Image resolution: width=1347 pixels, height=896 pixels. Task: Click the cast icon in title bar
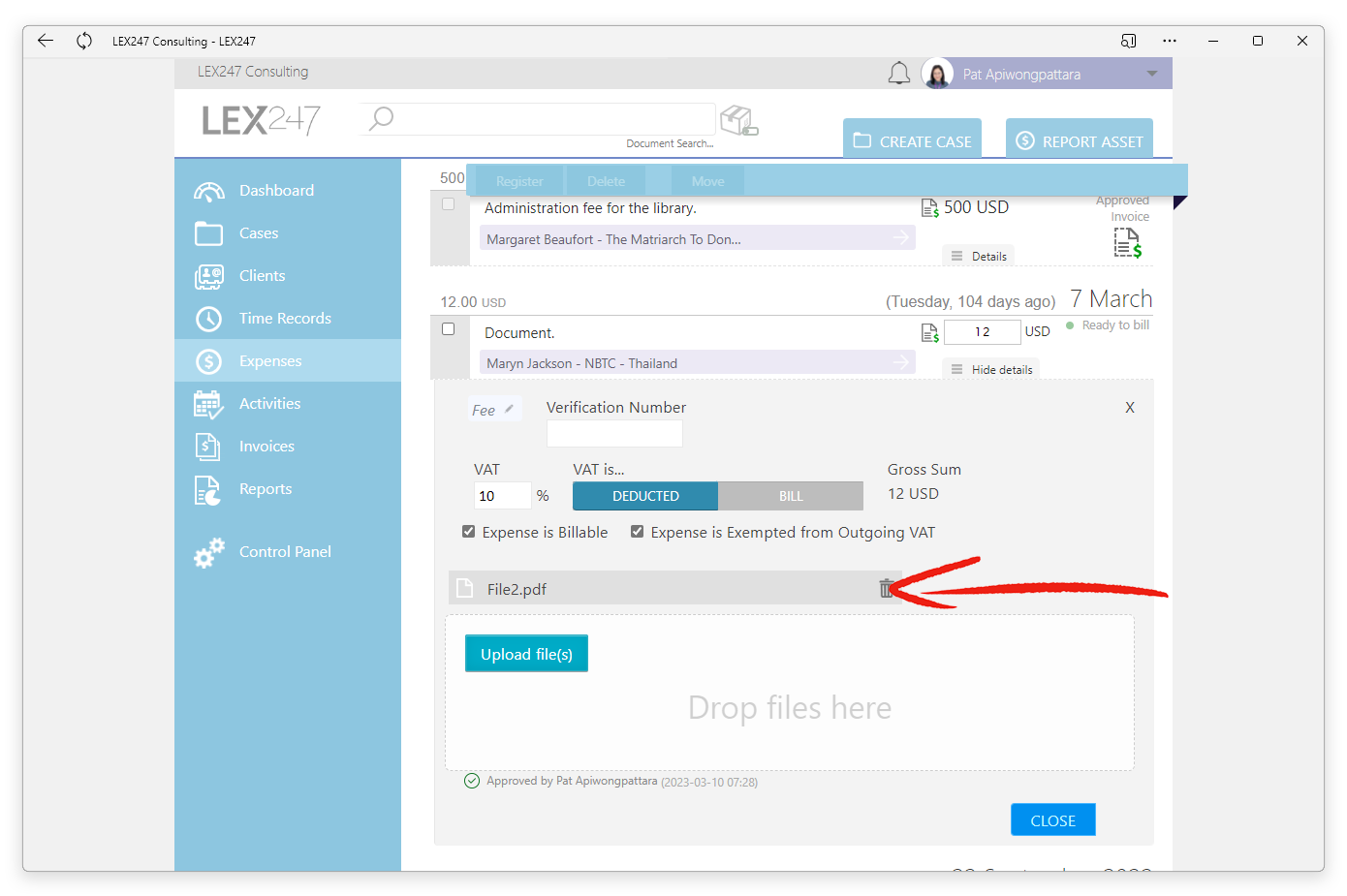(1129, 41)
